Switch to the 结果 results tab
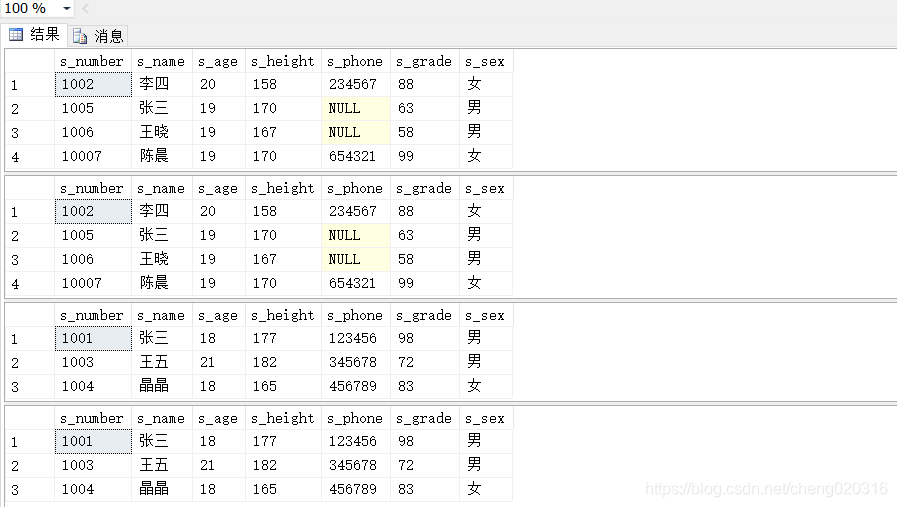Image resolution: width=897 pixels, height=507 pixels. pyautogui.click(x=34, y=35)
